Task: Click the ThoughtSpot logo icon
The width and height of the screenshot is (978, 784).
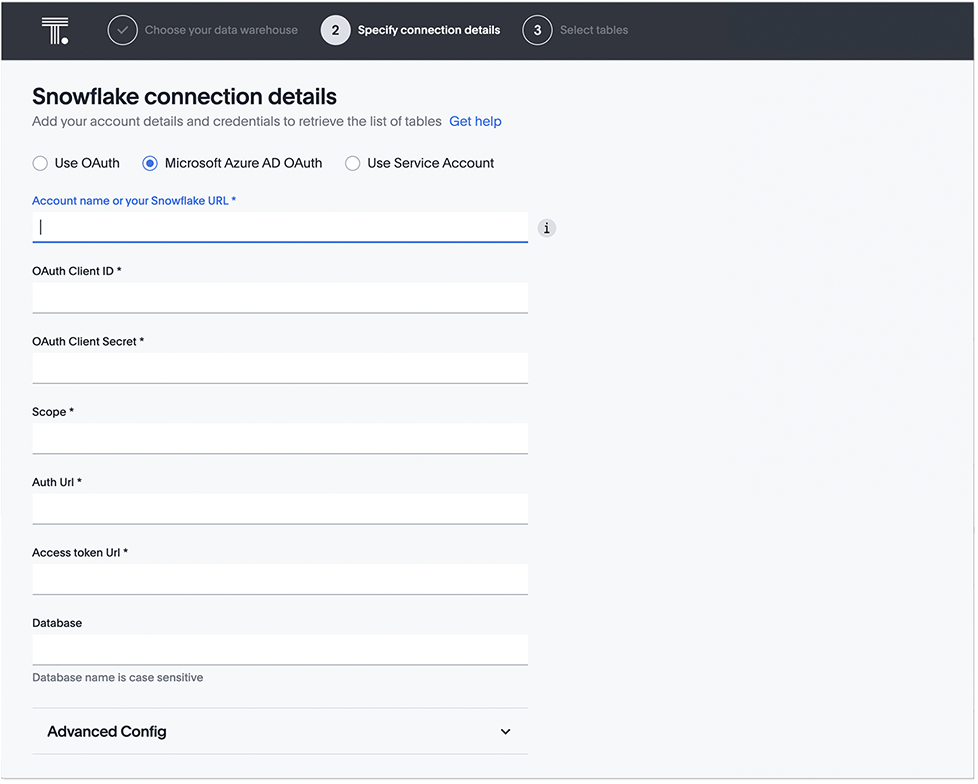Action: point(56,30)
